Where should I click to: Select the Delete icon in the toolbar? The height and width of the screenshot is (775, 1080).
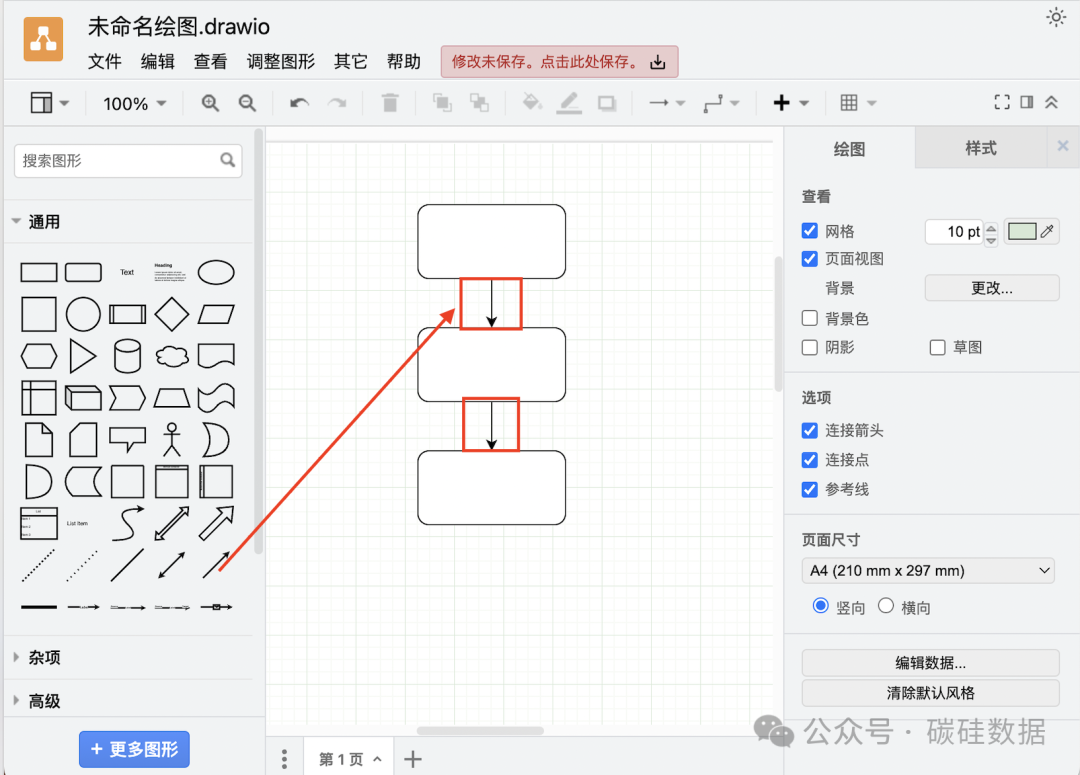click(x=390, y=102)
